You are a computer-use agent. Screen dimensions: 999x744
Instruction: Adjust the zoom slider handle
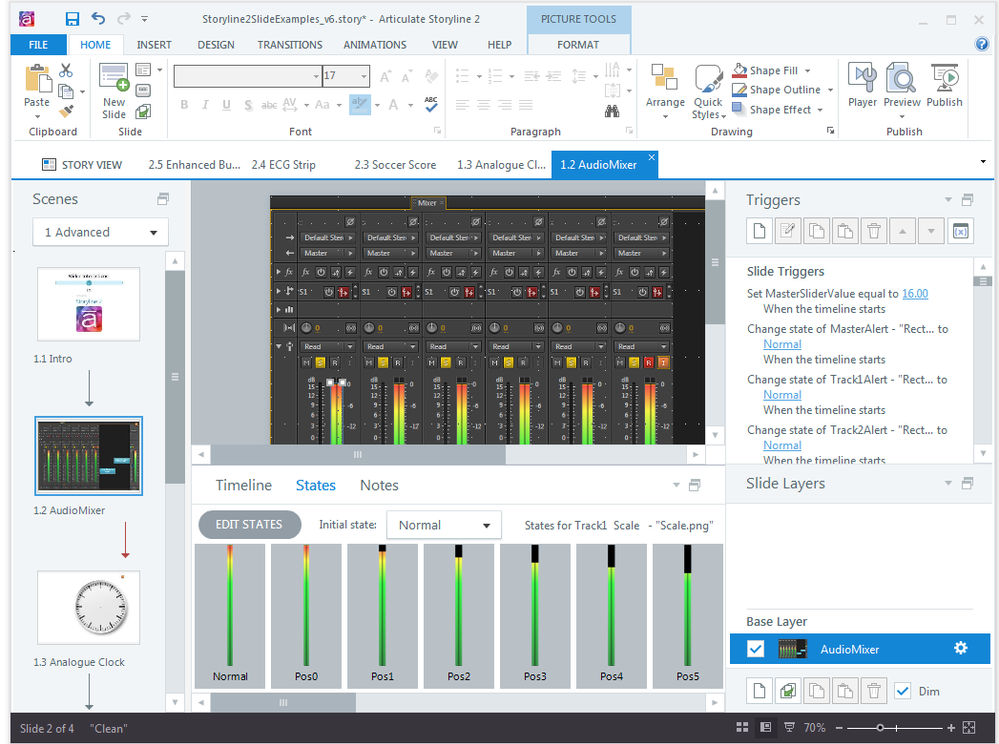880,727
